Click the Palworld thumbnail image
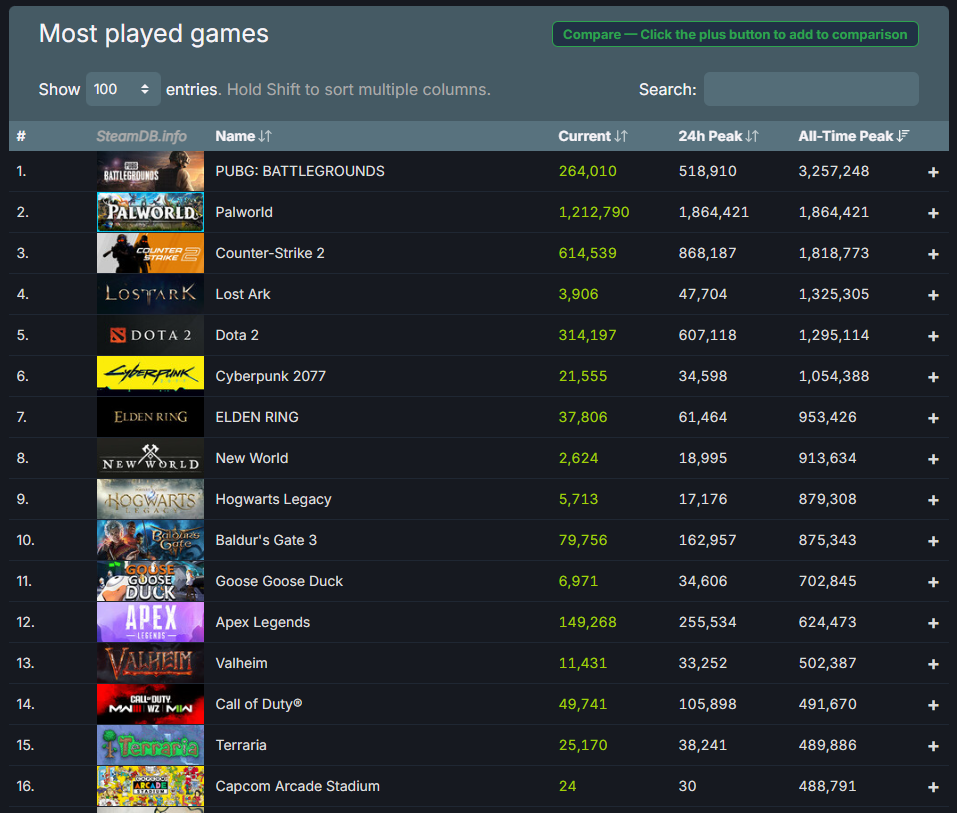The height and width of the screenshot is (813, 957). click(x=150, y=212)
